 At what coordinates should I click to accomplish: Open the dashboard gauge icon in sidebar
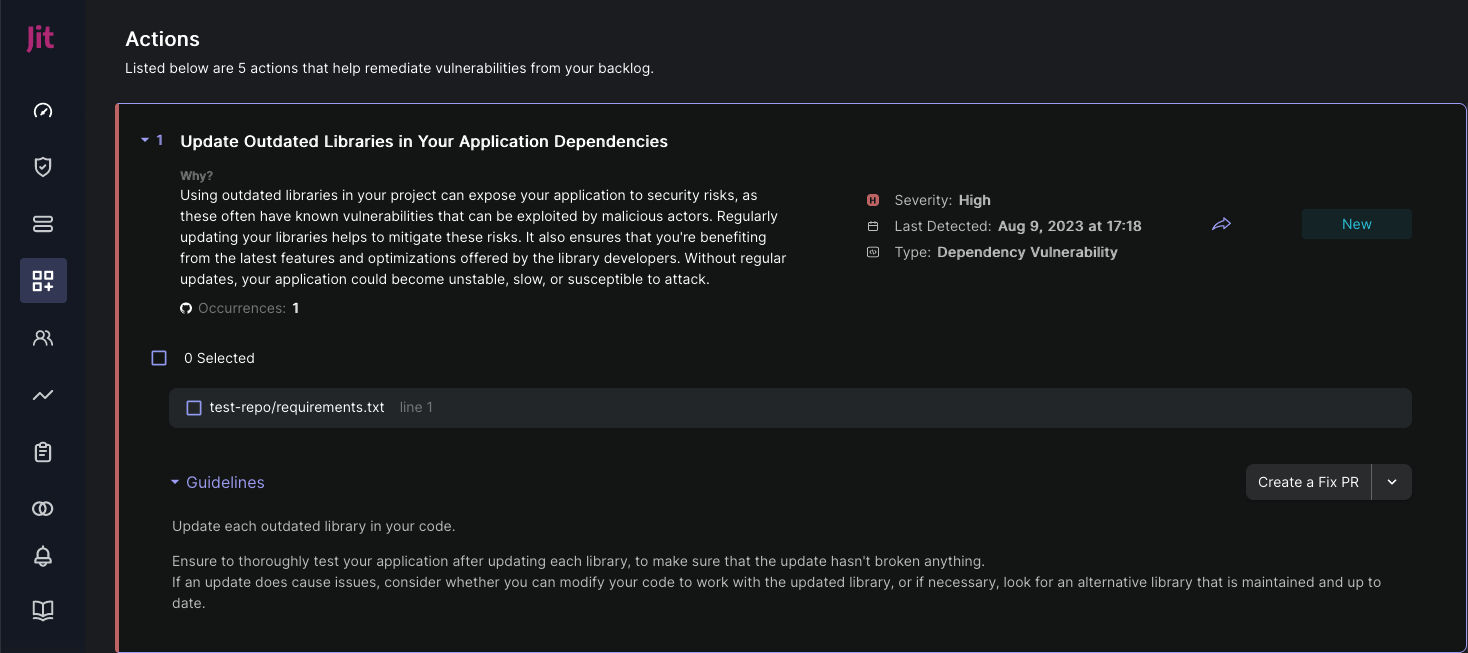43,110
